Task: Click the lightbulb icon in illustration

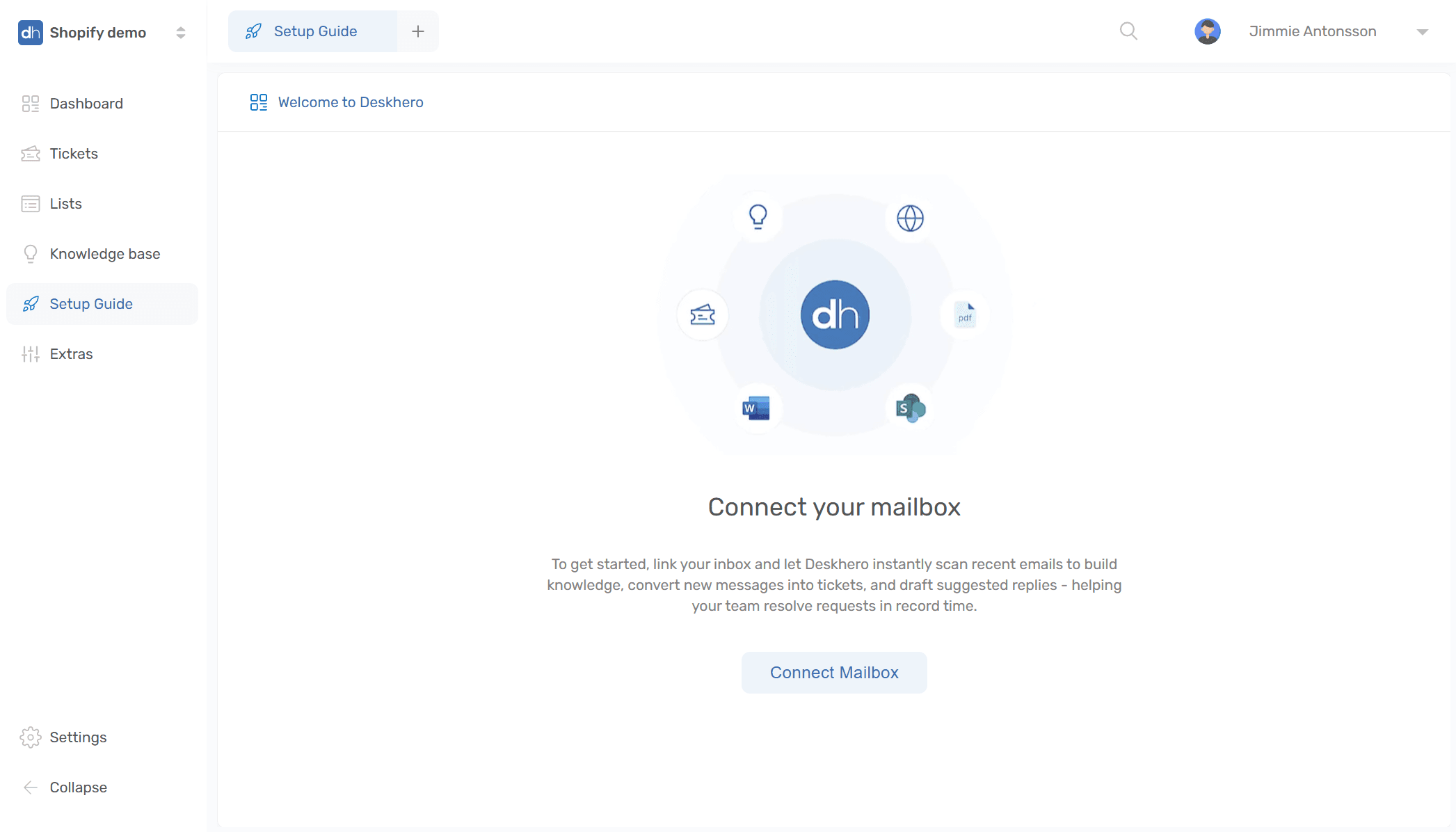Action: tap(758, 216)
